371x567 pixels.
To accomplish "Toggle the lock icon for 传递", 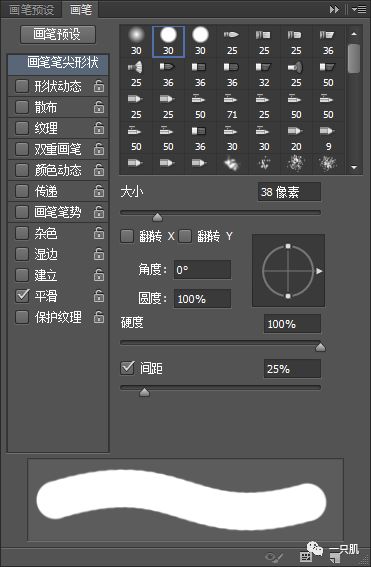I will 99,191.
